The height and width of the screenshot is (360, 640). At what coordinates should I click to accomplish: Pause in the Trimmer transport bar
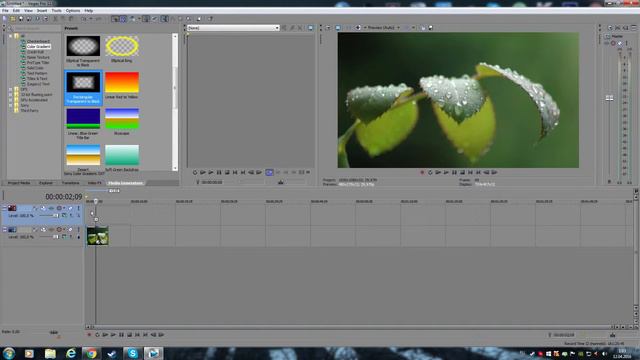[x=219, y=173]
